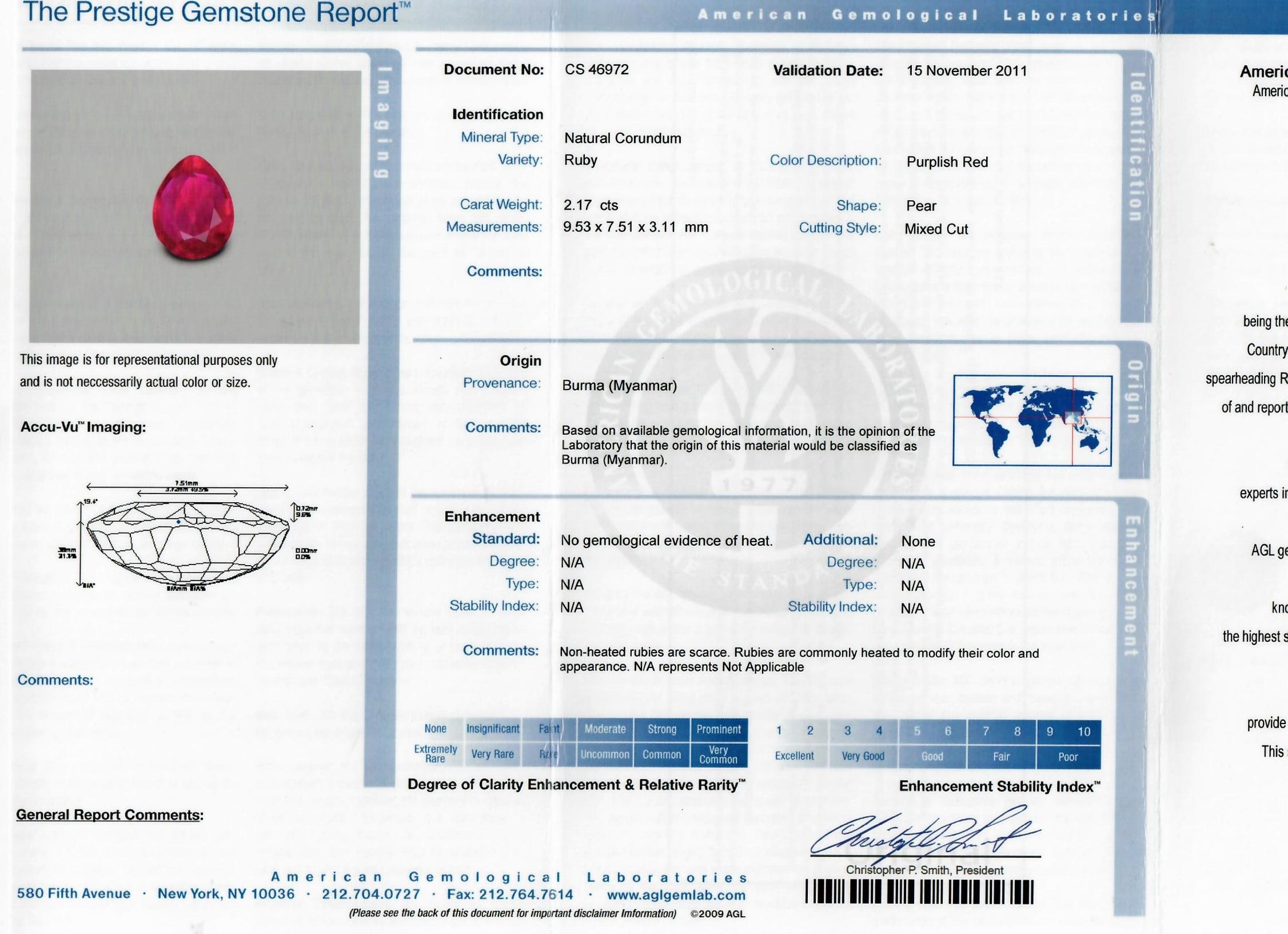Click the Burma (Myanmar) provenance value
The height and width of the screenshot is (934, 1288).
pyautogui.click(x=619, y=385)
